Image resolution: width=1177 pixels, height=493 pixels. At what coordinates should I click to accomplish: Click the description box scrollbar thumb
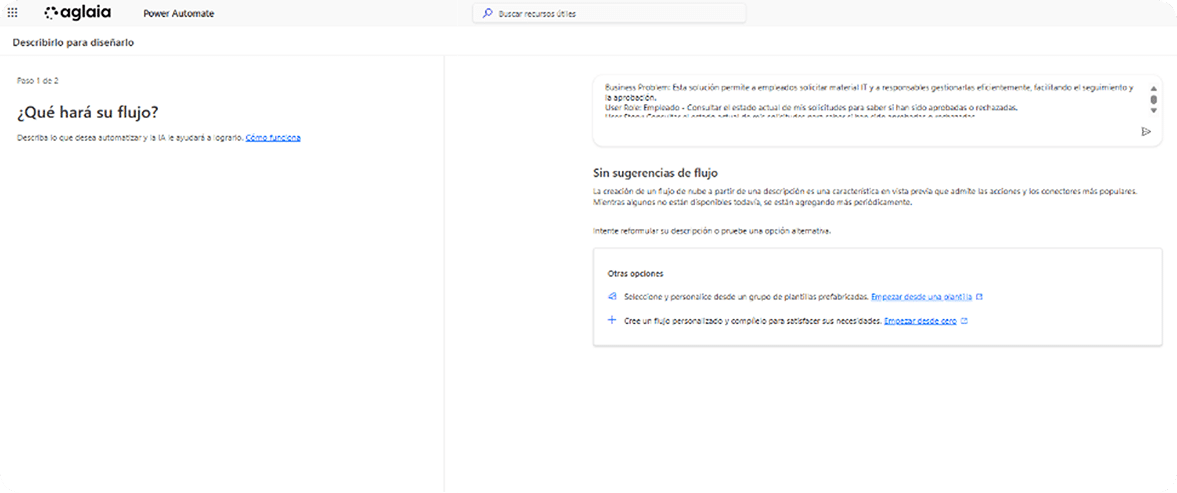tap(1153, 100)
